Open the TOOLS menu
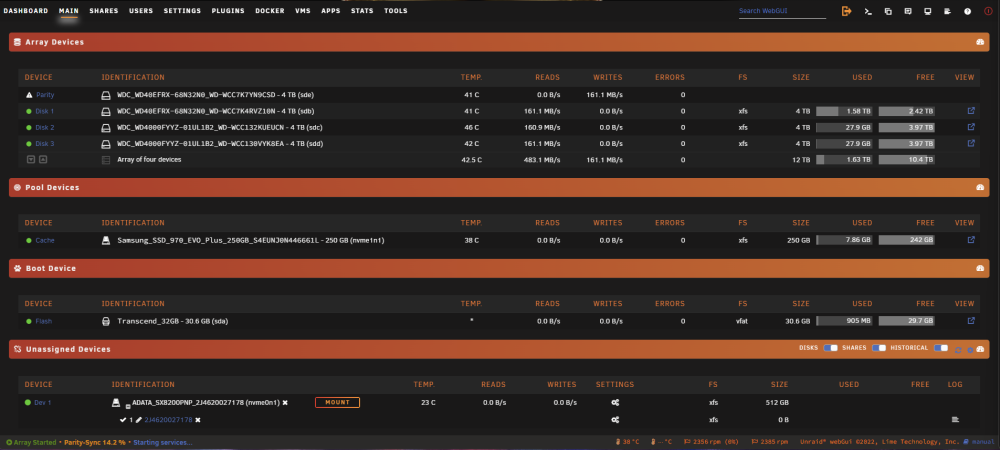 (x=396, y=11)
